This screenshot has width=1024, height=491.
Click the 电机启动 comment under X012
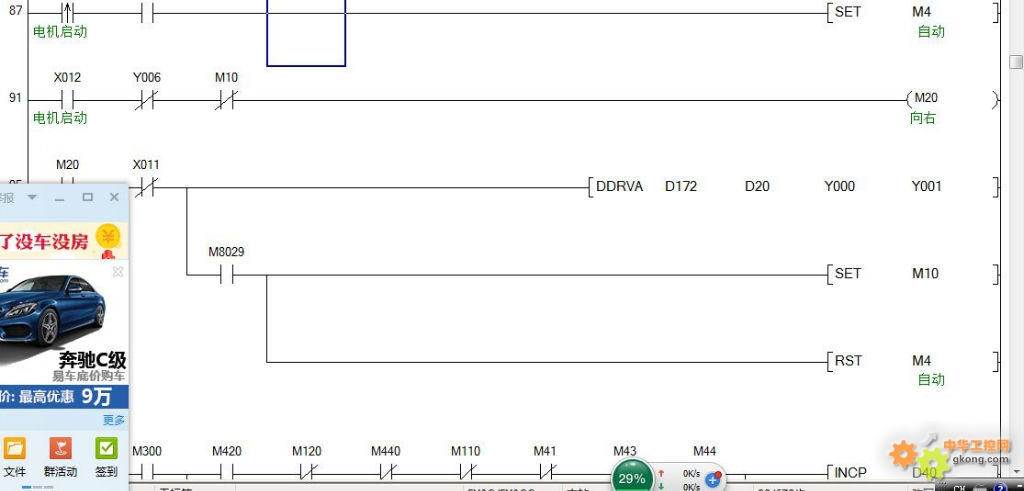(x=60, y=118)
